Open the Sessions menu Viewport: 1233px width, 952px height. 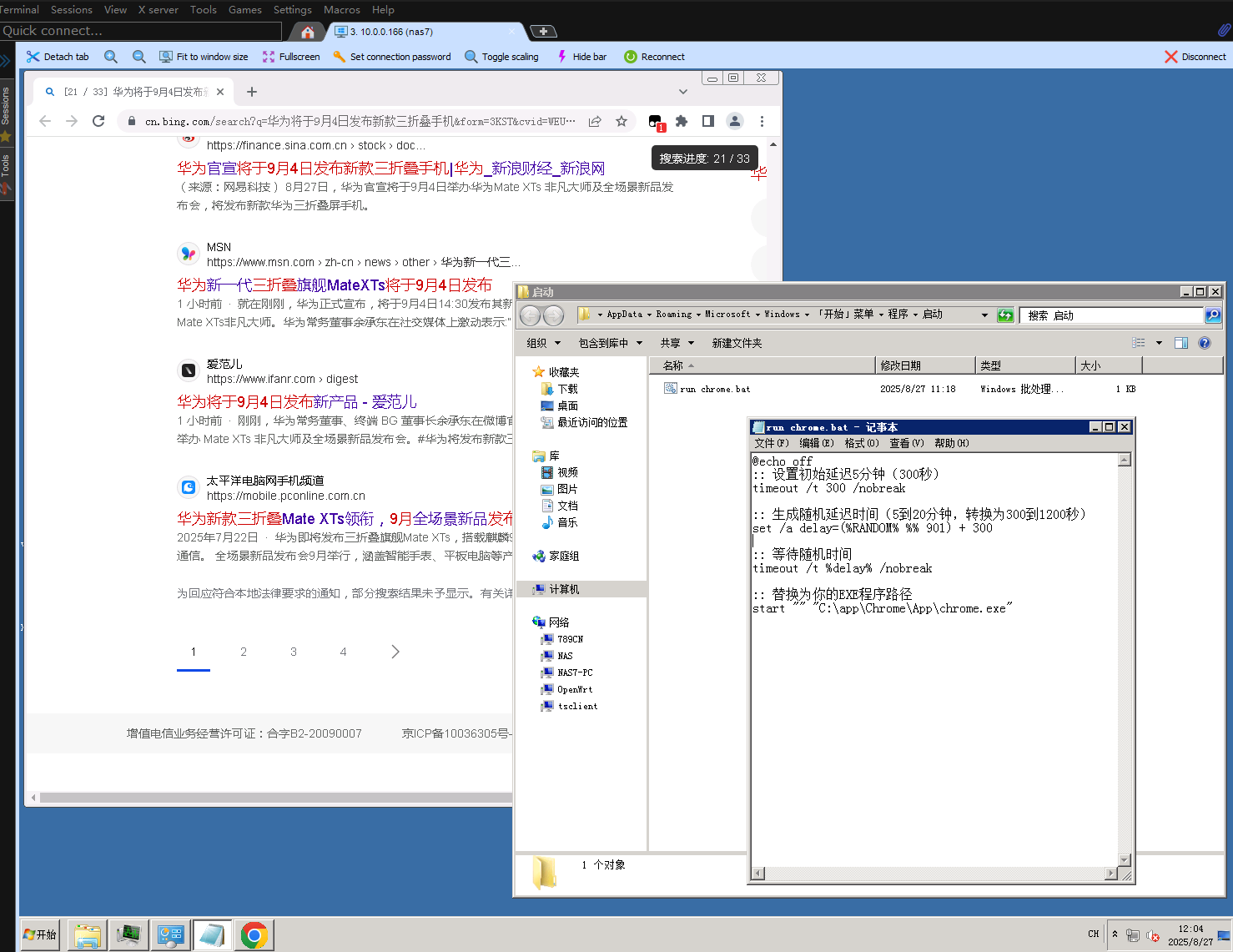(72, 9)
